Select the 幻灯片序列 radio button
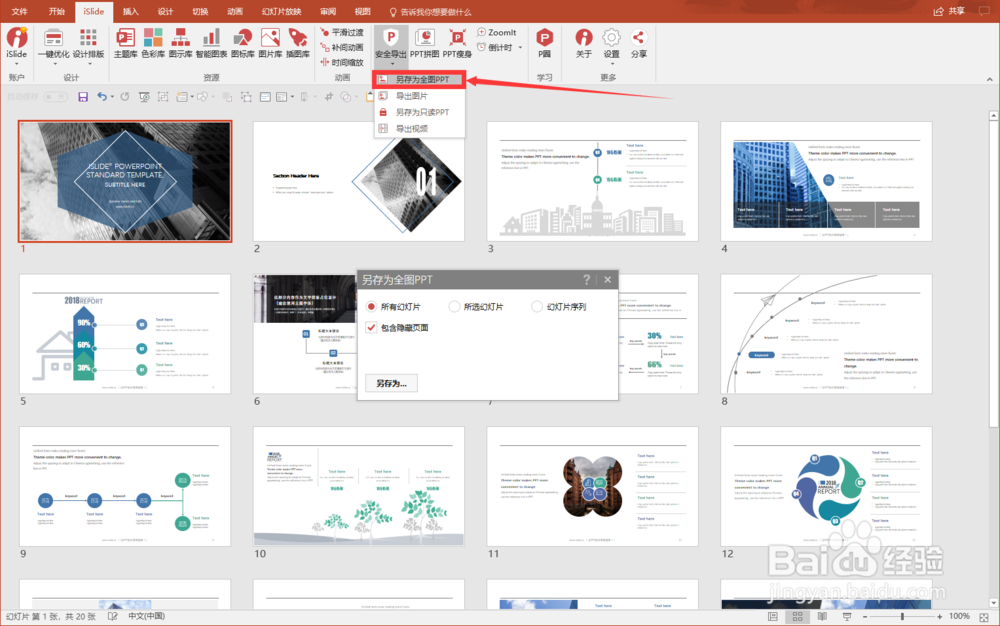This screenshot has height=626, width=1000. click(x=537, y=307)
